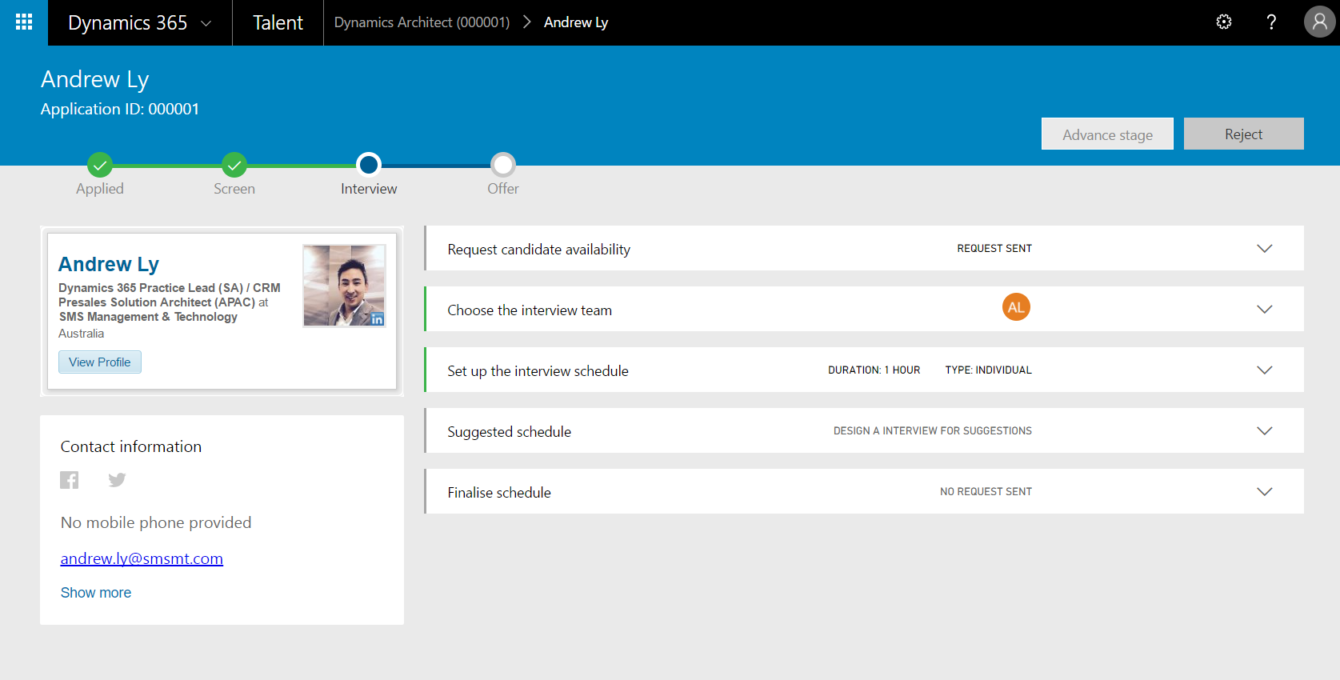1340x680 pixels.
Task: Open the help question mark icon
Action: point(1271,22)
